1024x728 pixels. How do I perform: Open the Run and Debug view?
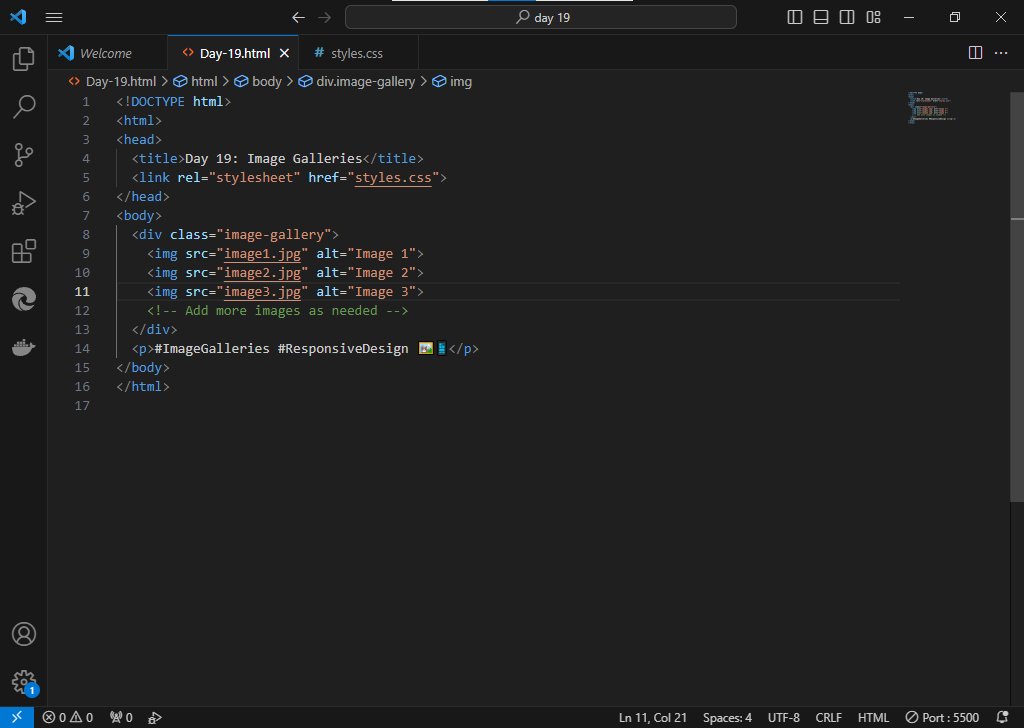(x=24, y=203)
